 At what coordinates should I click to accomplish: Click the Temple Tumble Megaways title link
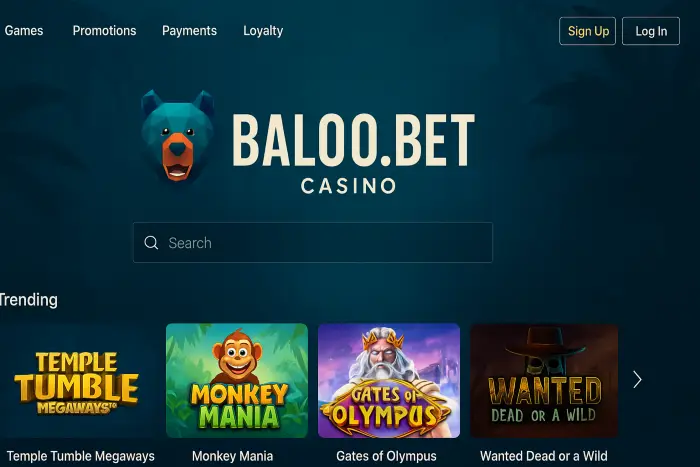click(x=80, y=456)
